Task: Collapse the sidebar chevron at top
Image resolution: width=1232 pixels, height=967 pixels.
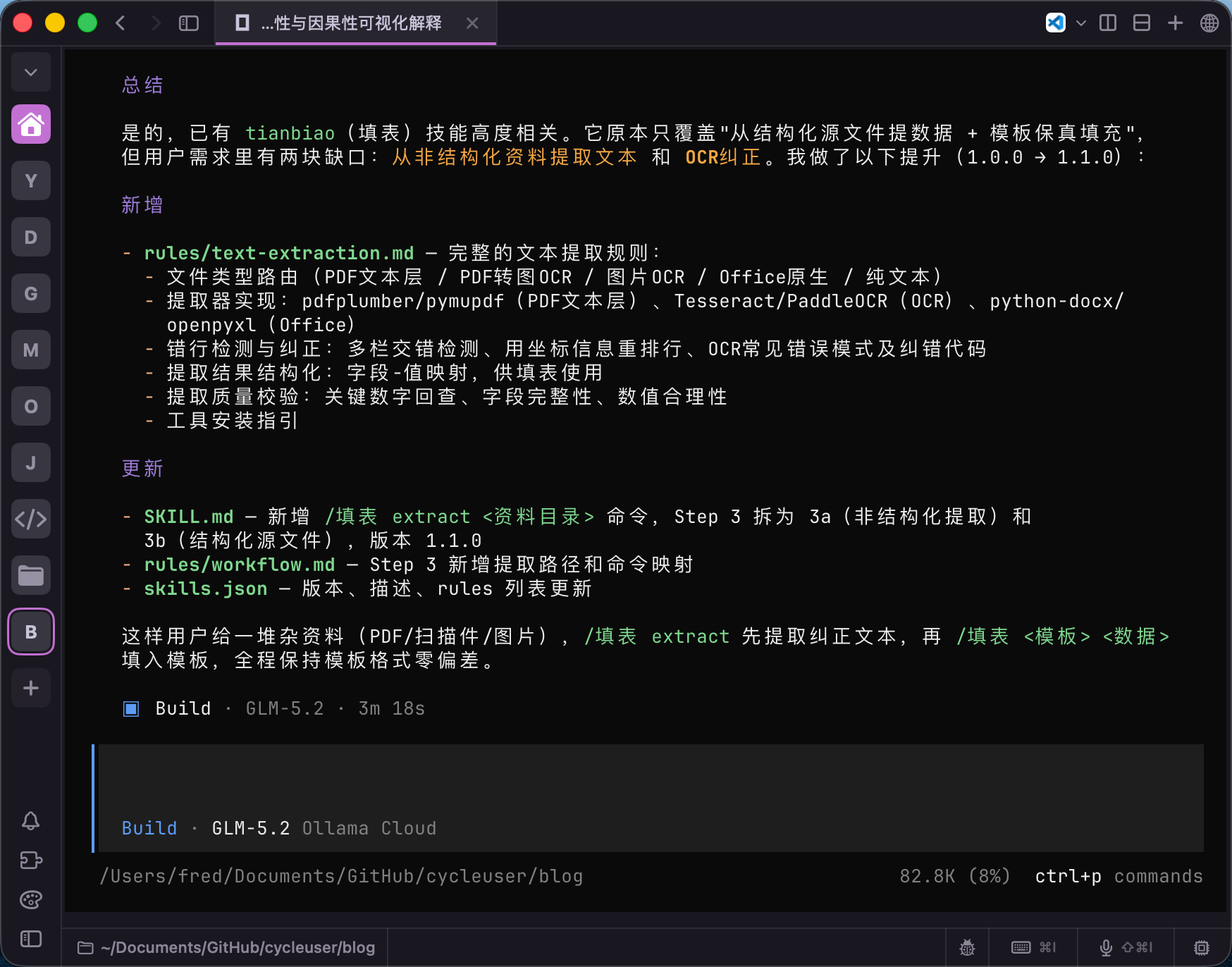Action: (31, 72)
